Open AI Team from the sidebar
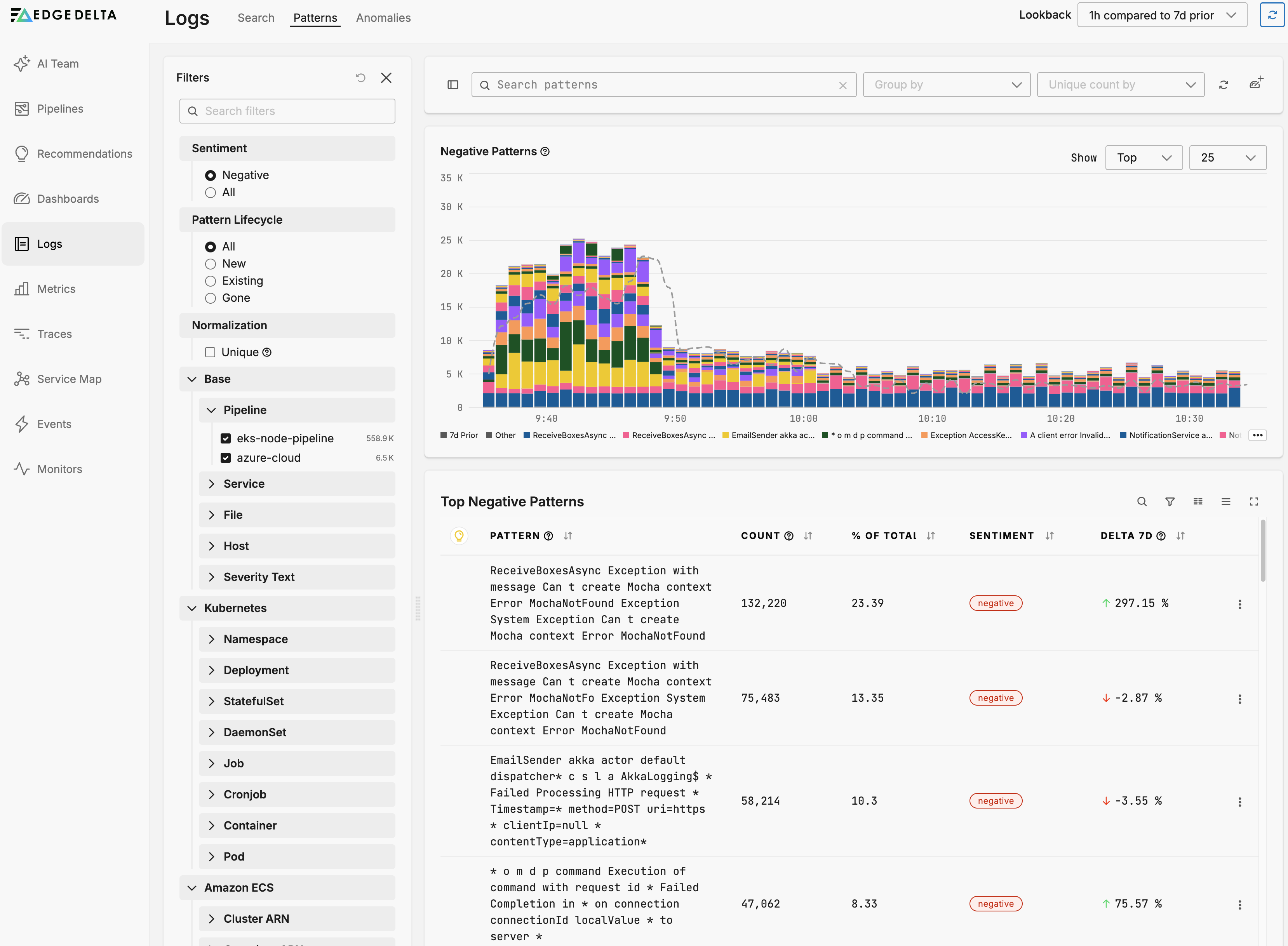Viewport: 1288px width, 946px height. [58, 64]
